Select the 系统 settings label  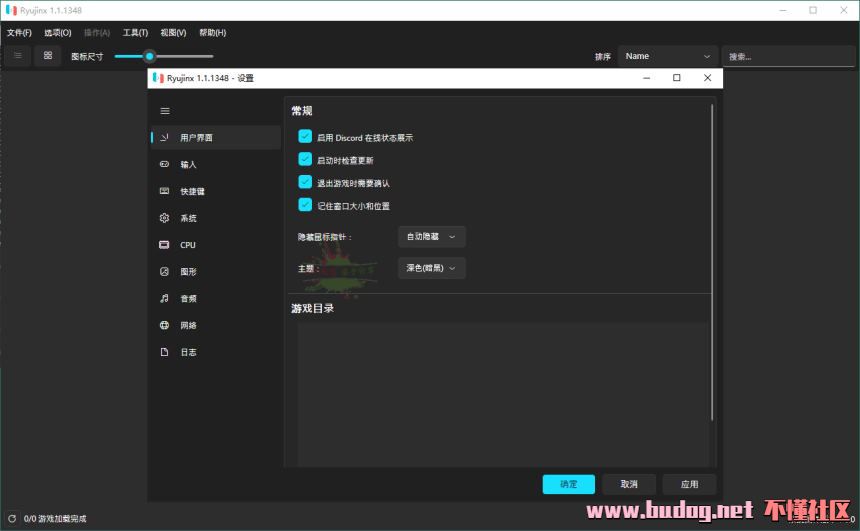click(x=188, y=218)
